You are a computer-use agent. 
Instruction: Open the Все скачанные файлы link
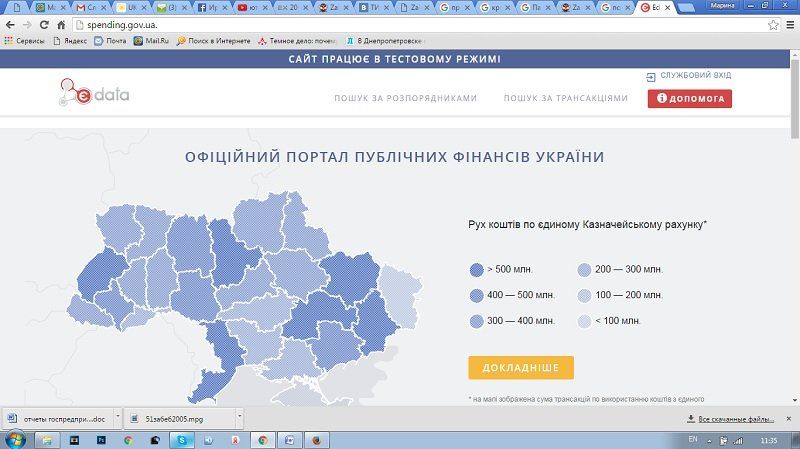coord(734,418)
